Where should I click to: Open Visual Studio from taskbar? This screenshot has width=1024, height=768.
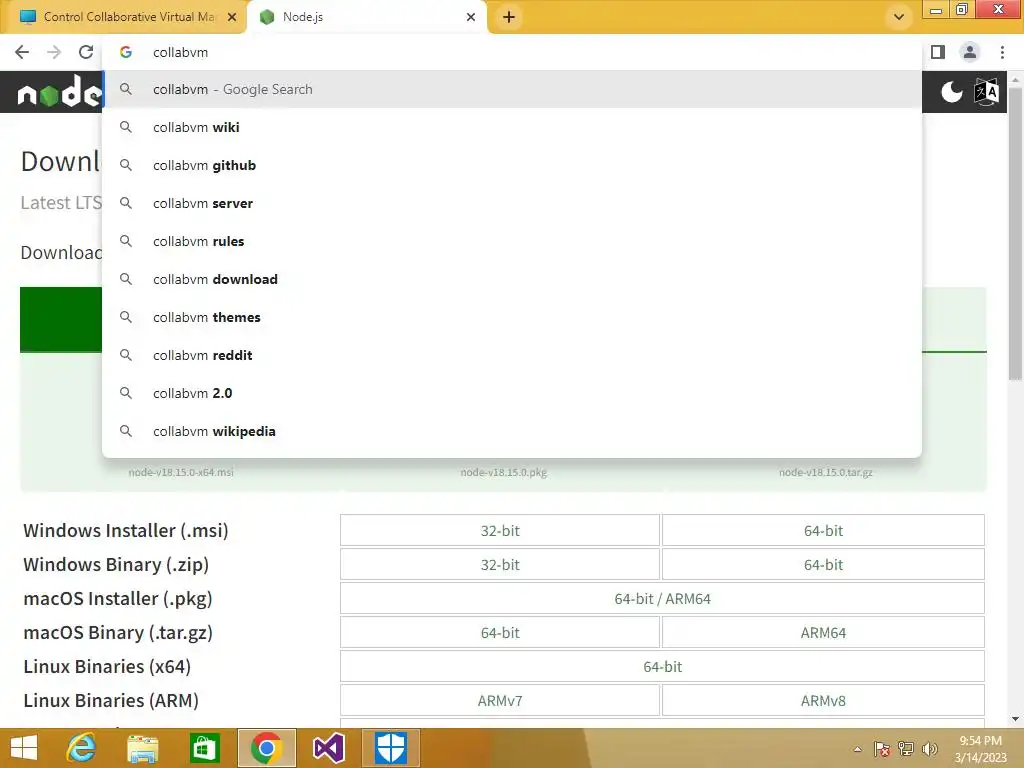click(x=328, y=748)
